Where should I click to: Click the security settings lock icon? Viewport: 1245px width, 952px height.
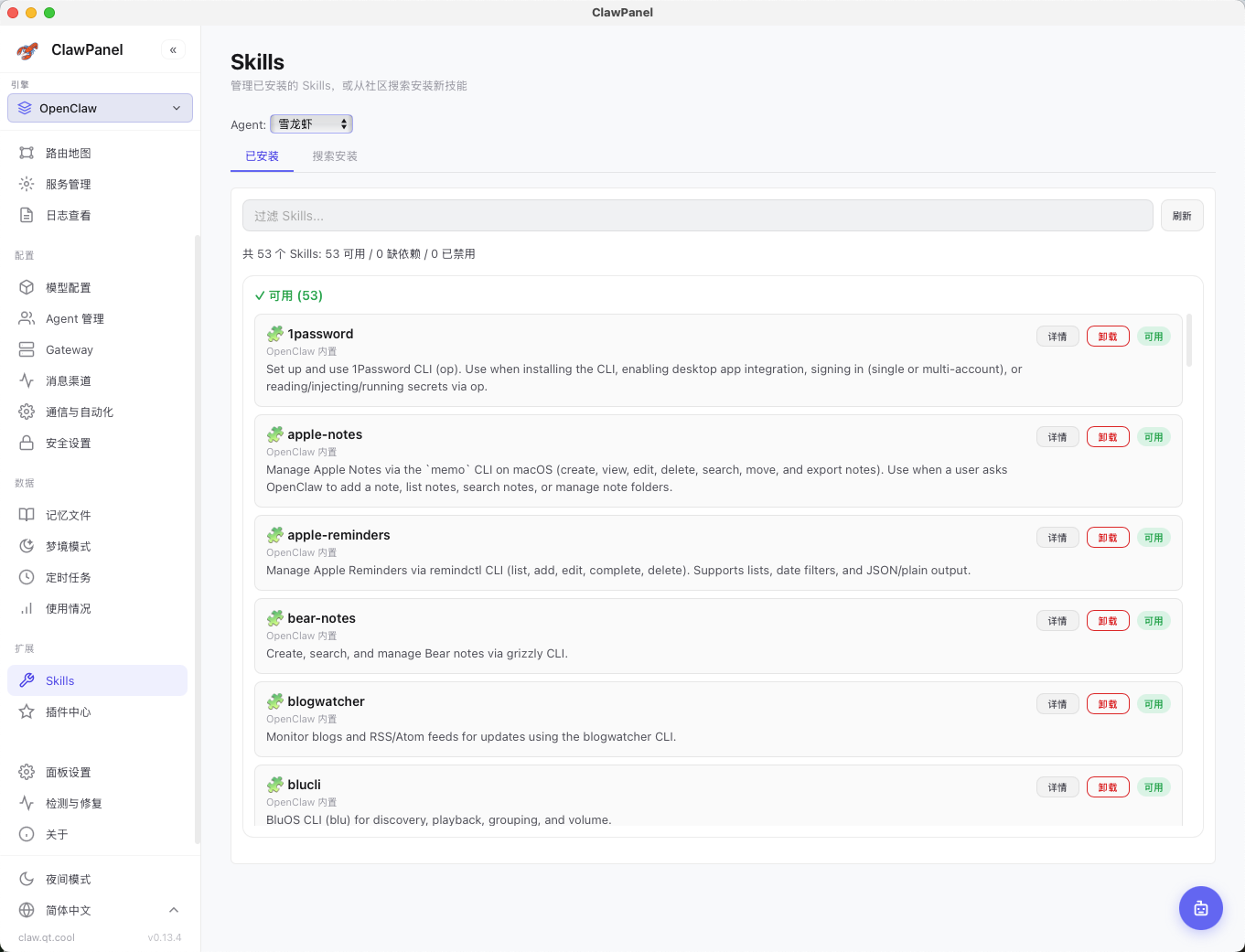[x=27, y=444]
